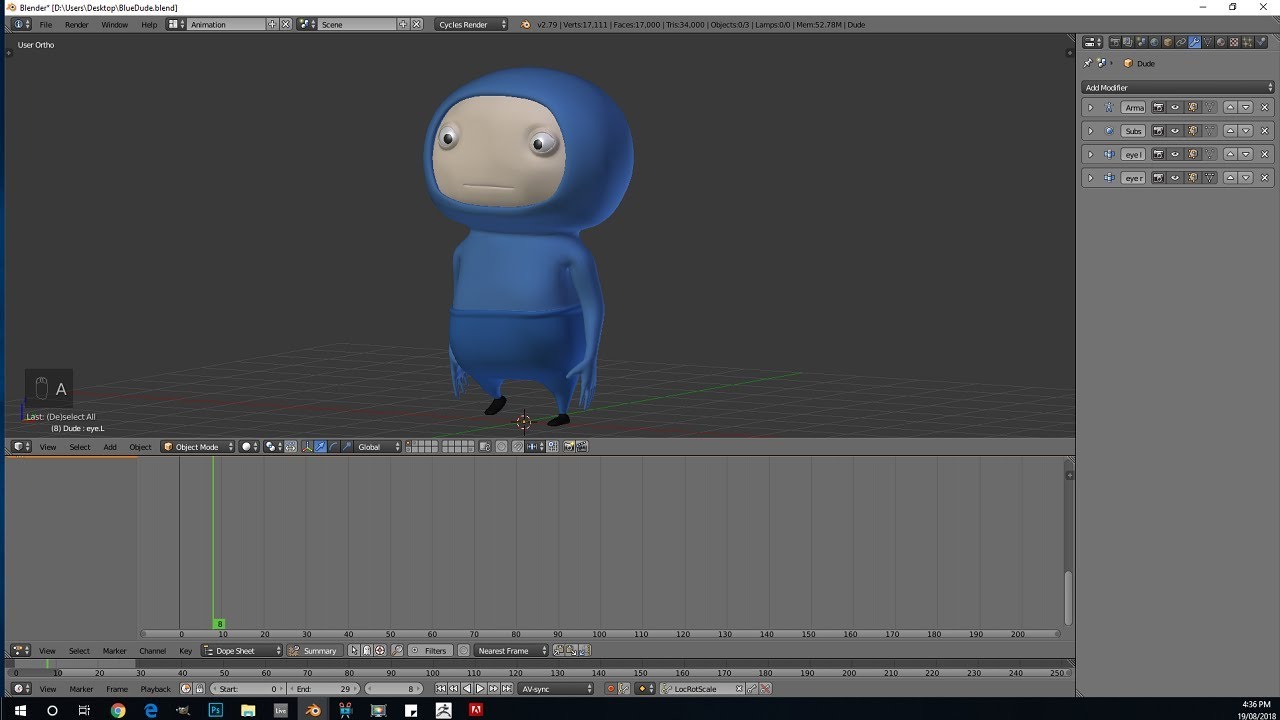The width and height of the screenshot is (1280, 720).
Task: Toggle the Summary button in Dope Sheet
Action: click(x=314, y=651)
